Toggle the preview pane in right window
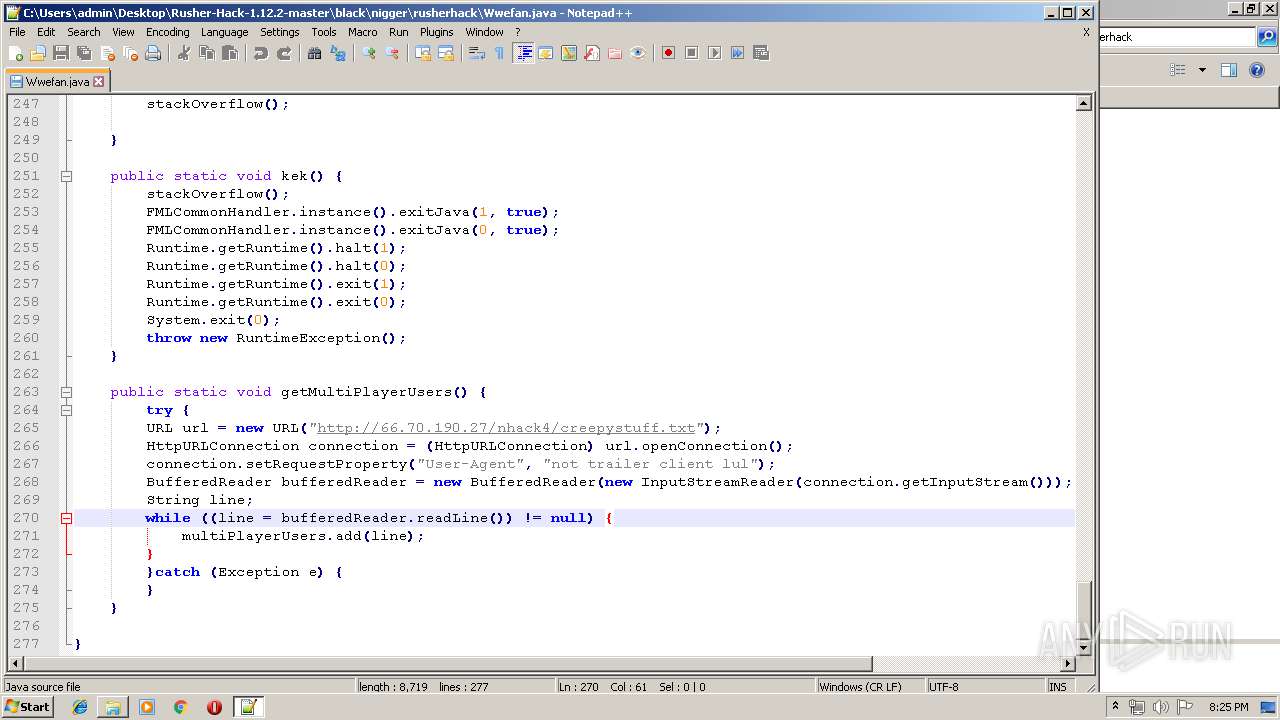Viewport: 1280px width, 720px height. pos(1229,70)
